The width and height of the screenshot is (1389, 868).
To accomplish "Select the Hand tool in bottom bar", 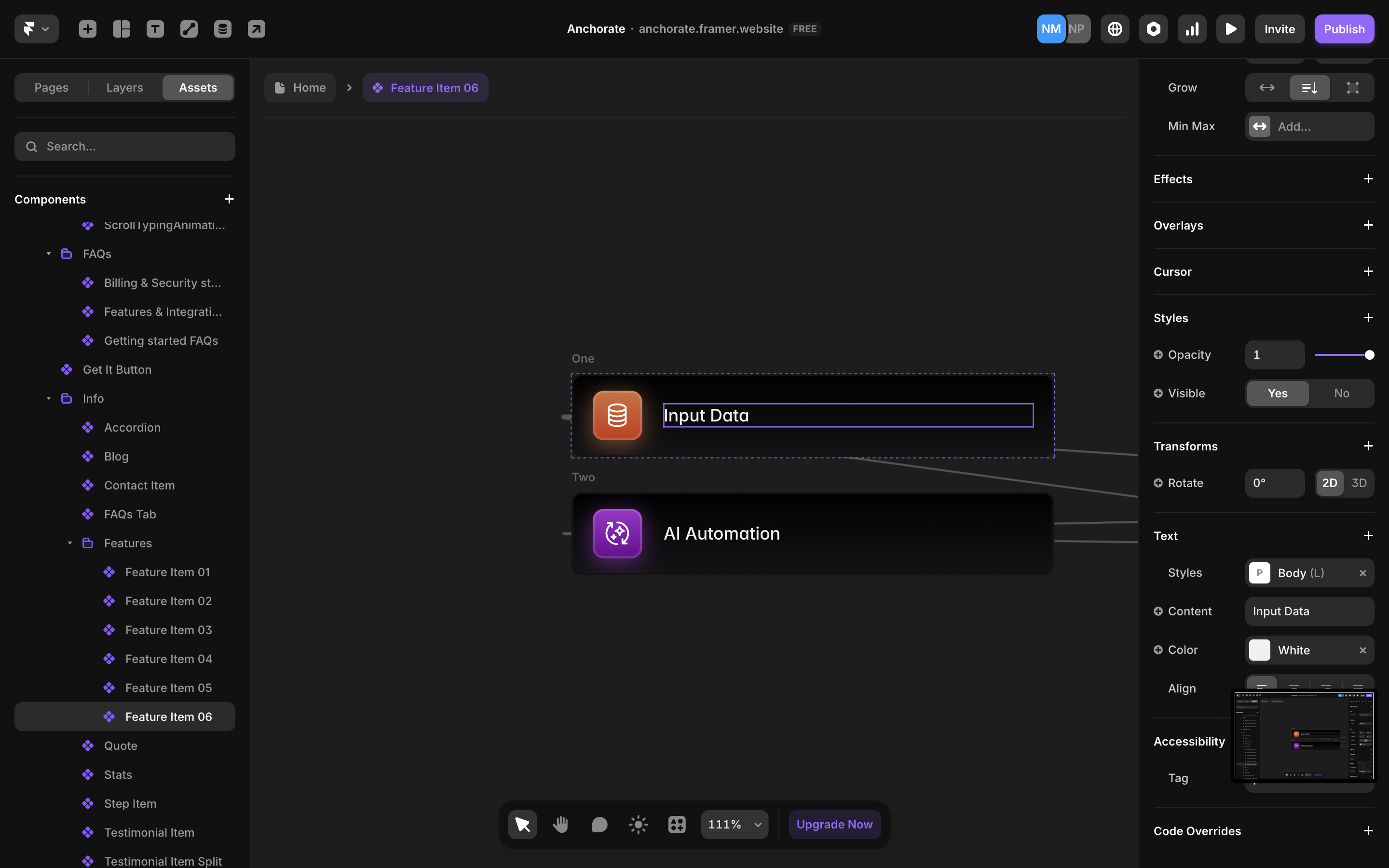I will point(560,825).
